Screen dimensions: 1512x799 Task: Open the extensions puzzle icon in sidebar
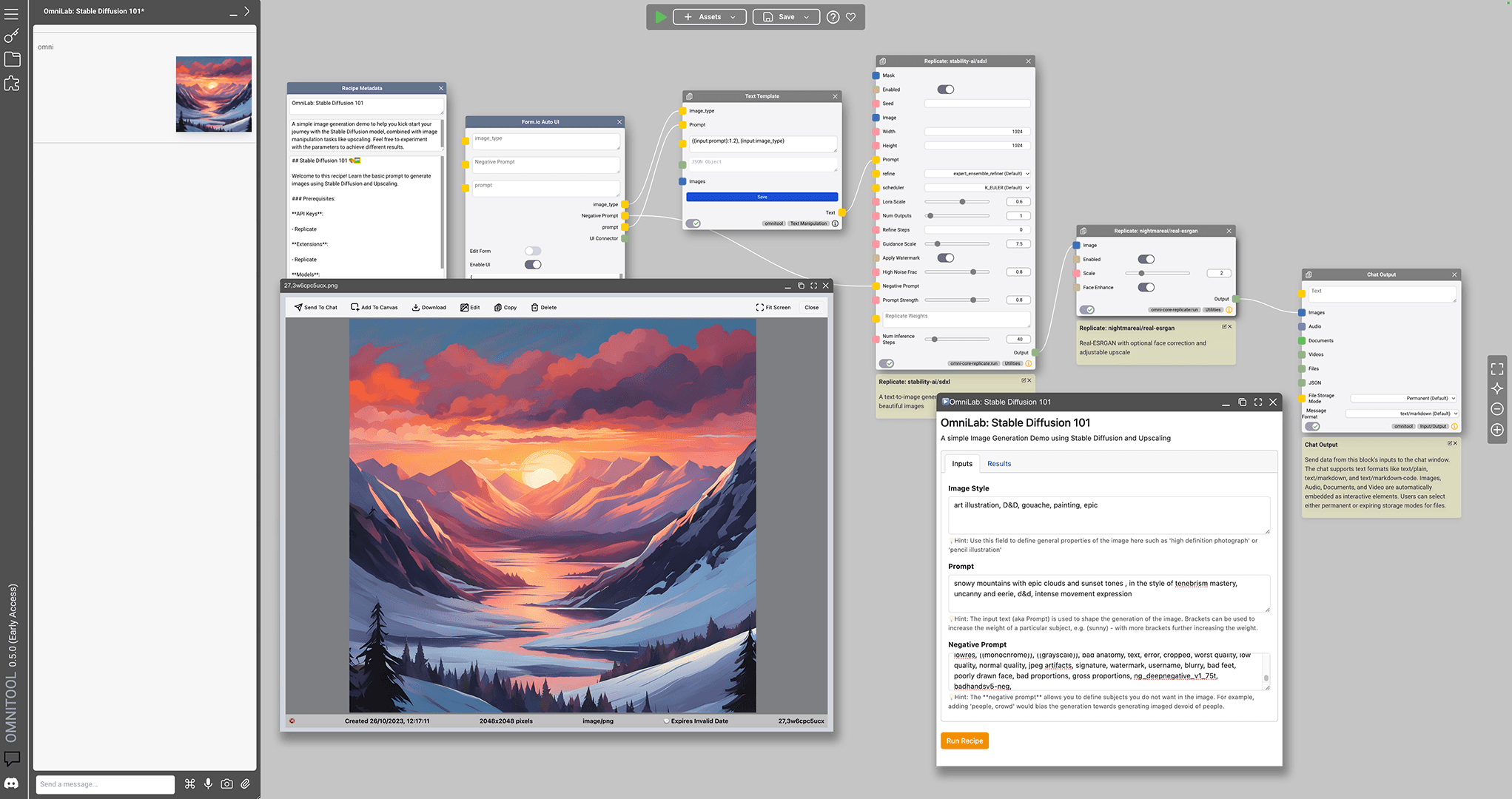(x=12, y=84)
